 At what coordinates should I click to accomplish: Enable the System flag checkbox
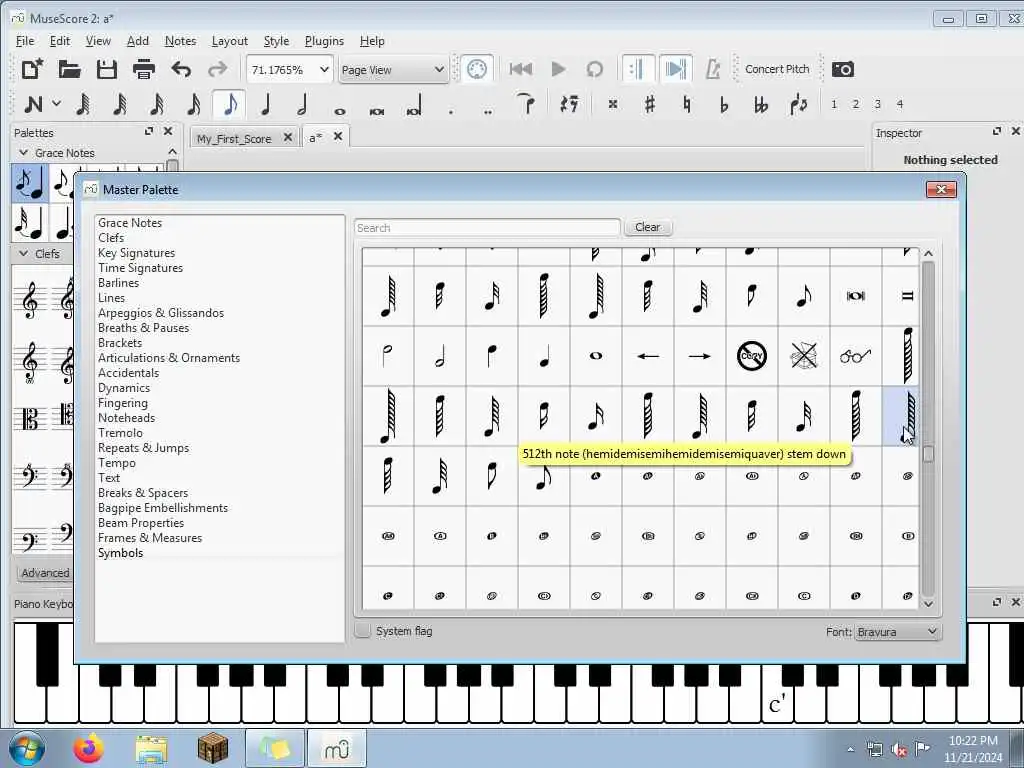pyautogui.click(x=363, y=631)
